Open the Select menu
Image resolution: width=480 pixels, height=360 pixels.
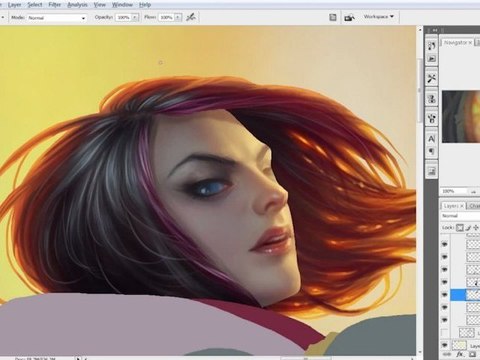[x=35, y=5]
